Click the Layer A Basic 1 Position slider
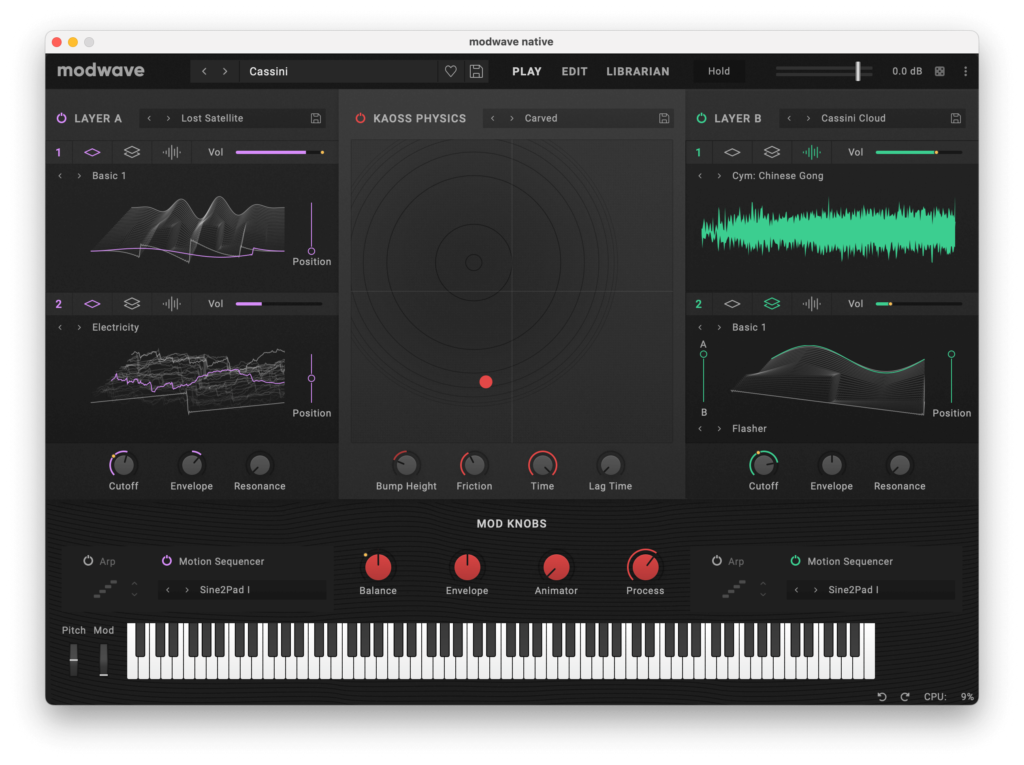The image size is (1024, 765). coord(312,229)
